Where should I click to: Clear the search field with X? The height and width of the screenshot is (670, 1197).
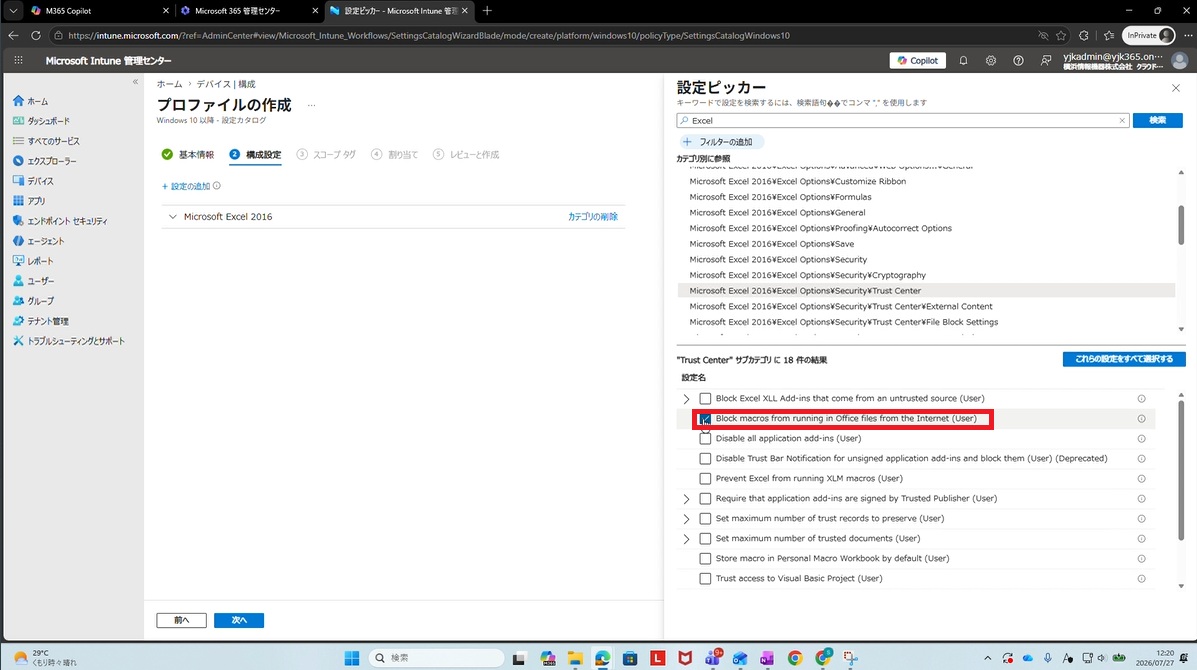[x=1122, y=121]
